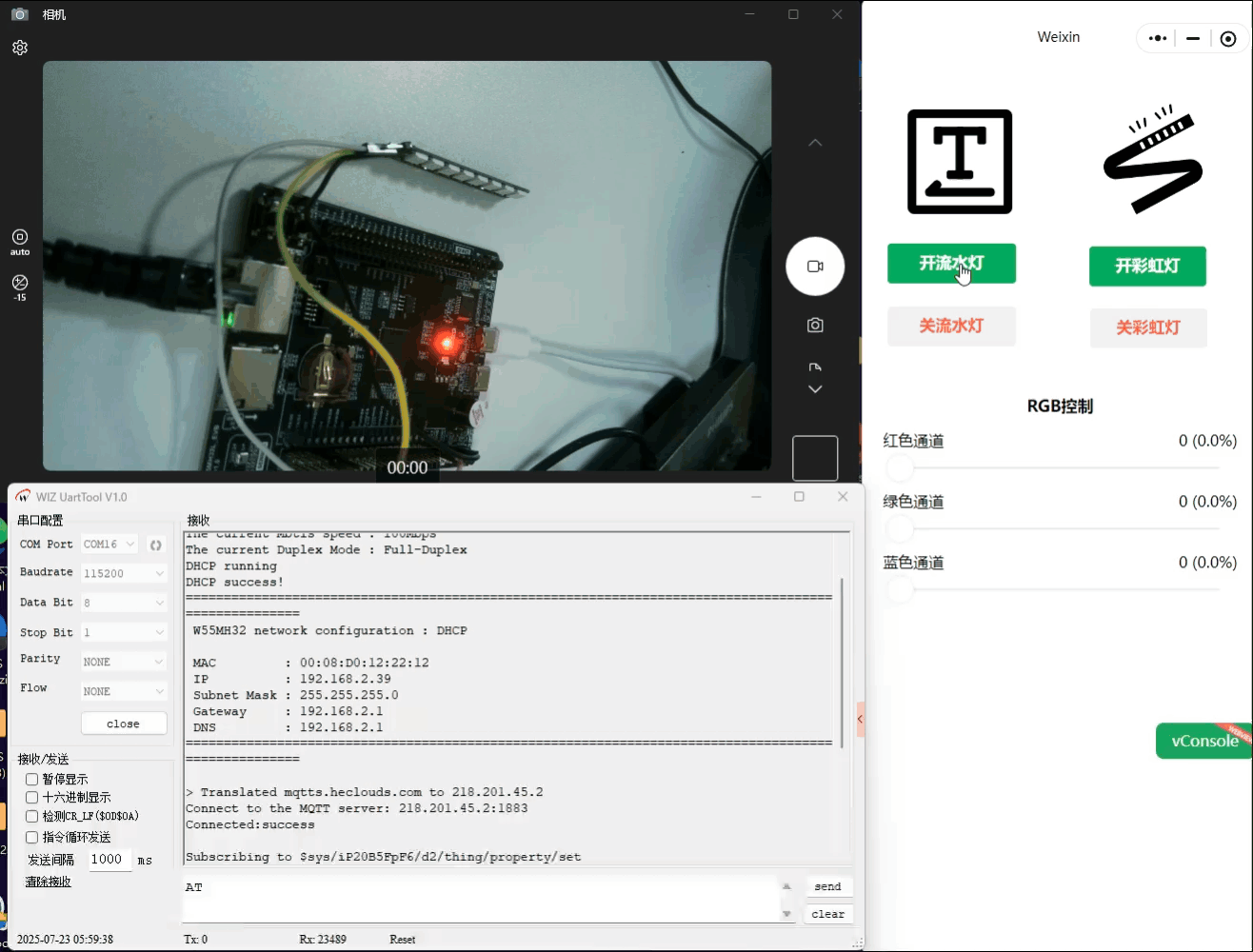Minimize the Weixin mini program capsule
Screen dimensions: 1253x952
click(1193, 38)
